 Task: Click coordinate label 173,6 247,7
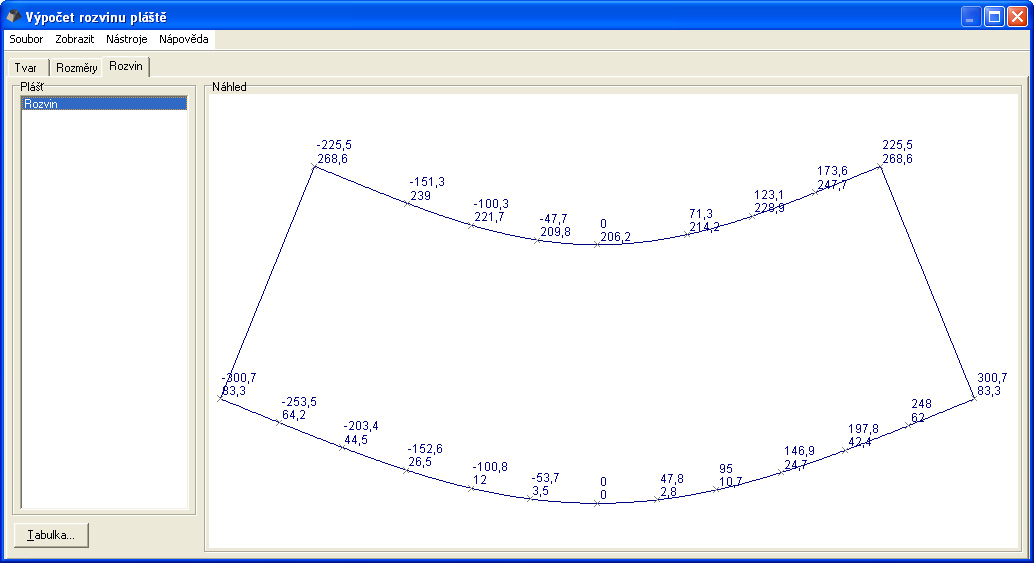832,178
